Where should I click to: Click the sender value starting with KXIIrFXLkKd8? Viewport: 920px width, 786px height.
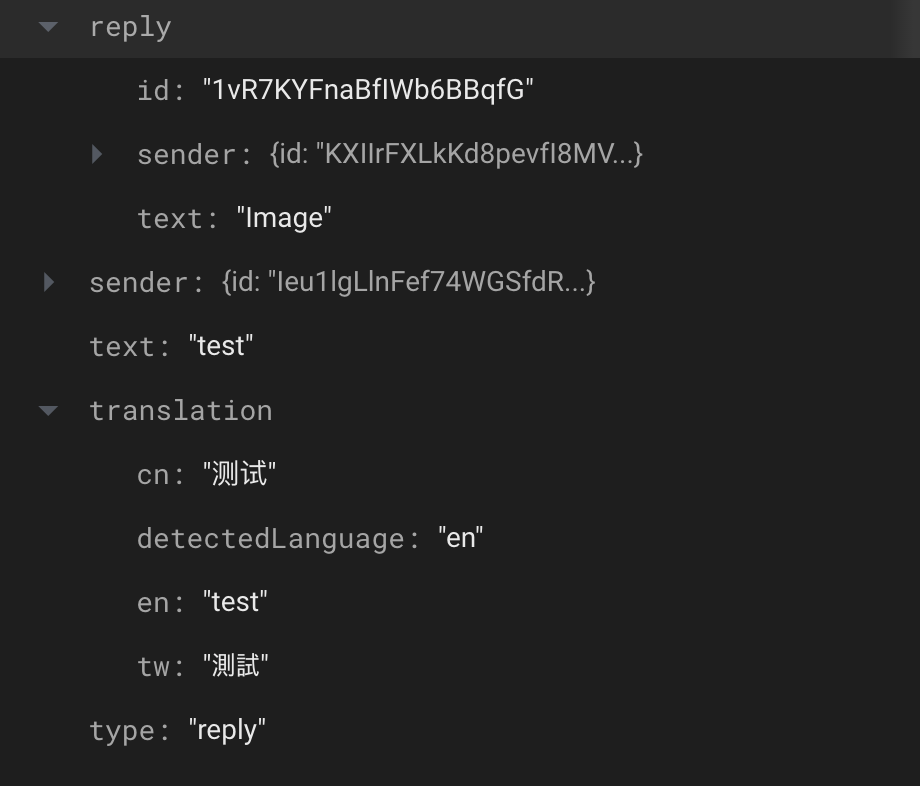(456, 154)
